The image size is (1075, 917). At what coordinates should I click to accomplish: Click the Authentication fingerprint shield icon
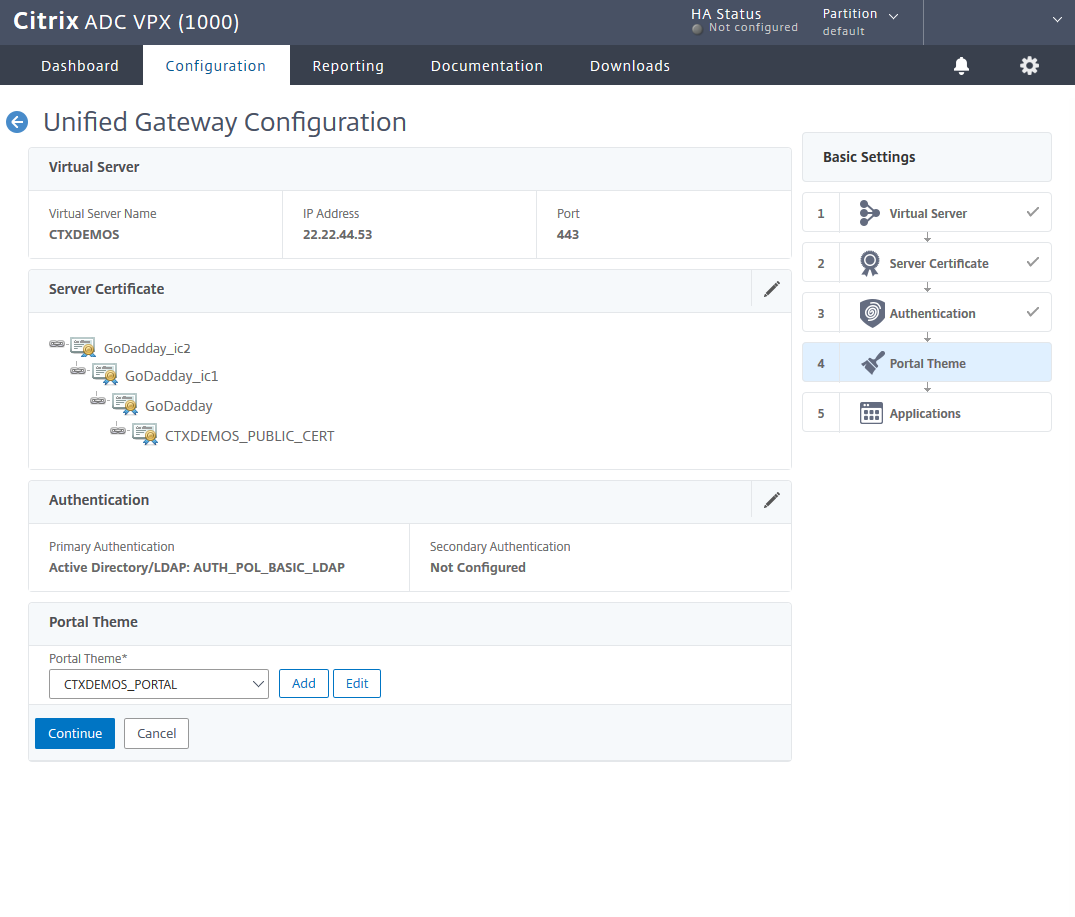pyautogui.click(x=872, y=313)
